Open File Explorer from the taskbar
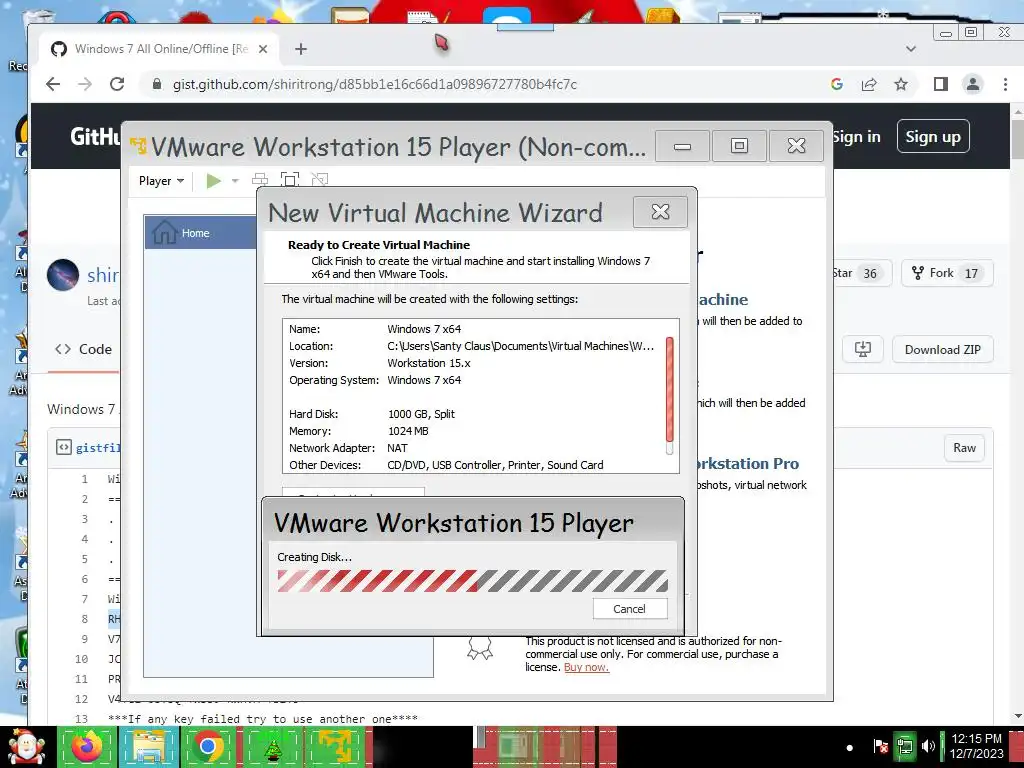1024x768 pixels. pyautogui.click(x=149, y=746)
